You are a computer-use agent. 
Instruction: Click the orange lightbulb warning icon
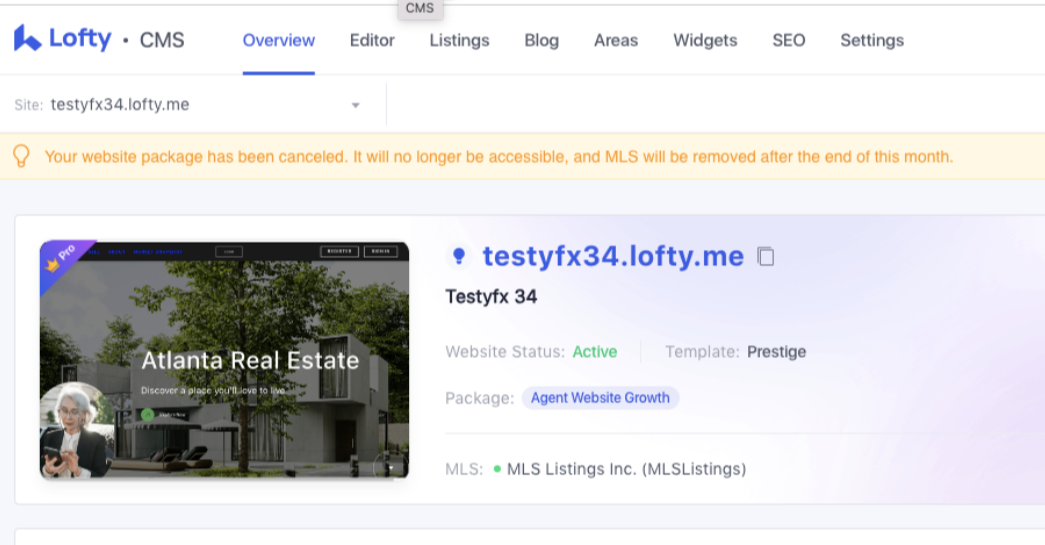tap(21, 157)
